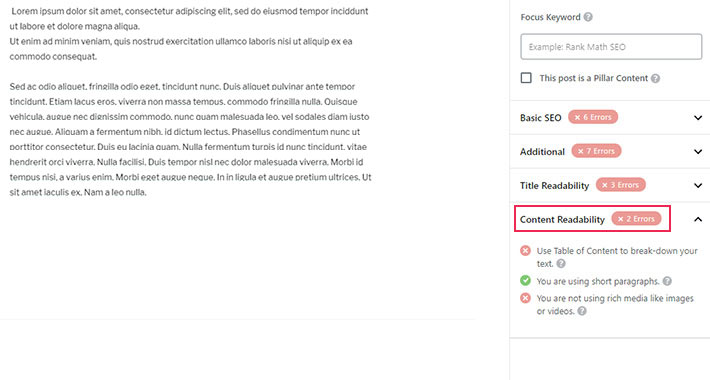This screenshot has width=710, height=380.
Task: Select the green short paragraphs check icon
Action: [x=525, y=281]
